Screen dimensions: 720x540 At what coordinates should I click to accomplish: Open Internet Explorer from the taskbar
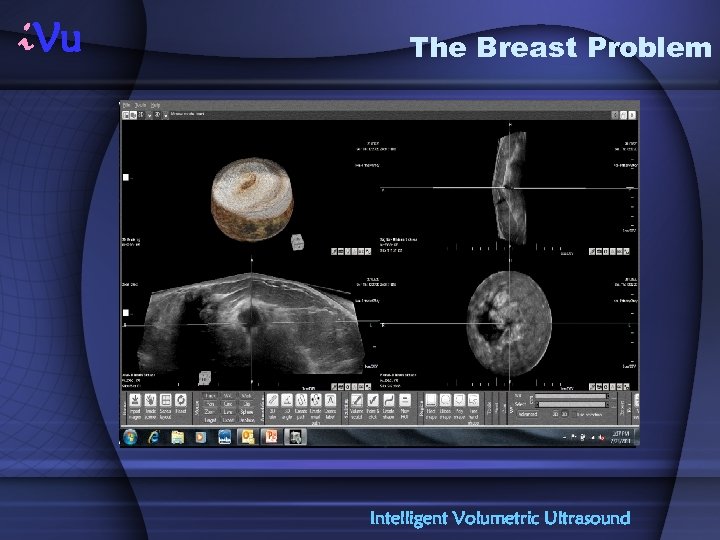coord(153,437)
